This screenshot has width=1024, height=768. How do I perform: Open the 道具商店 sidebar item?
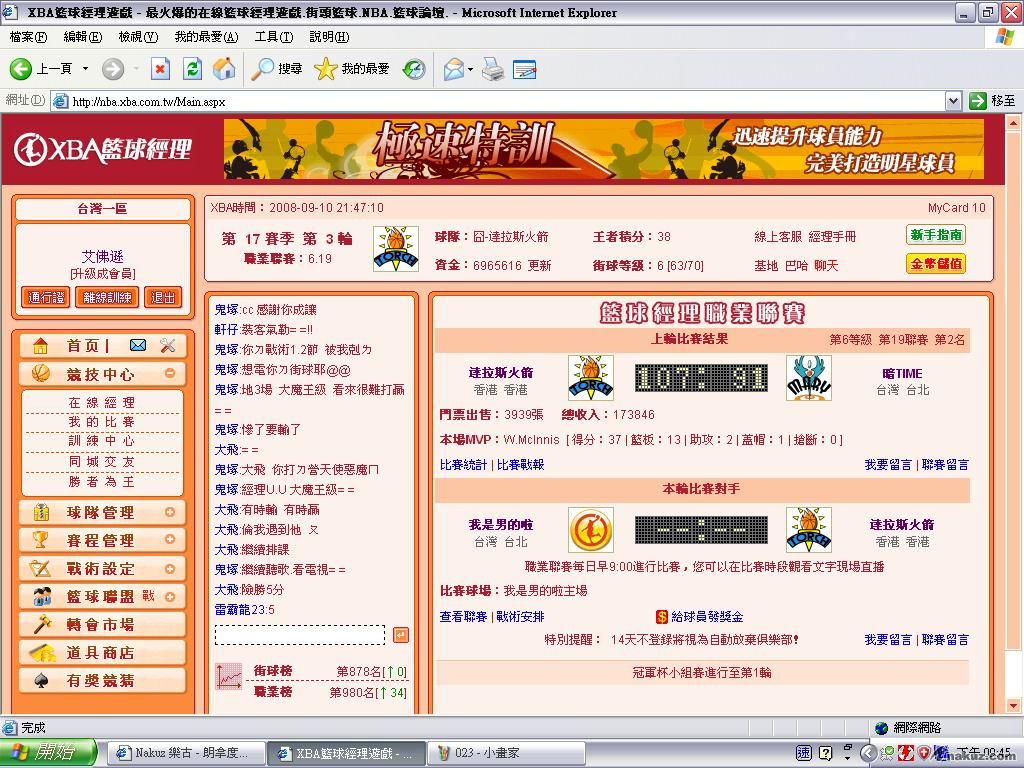click(103, 652)
